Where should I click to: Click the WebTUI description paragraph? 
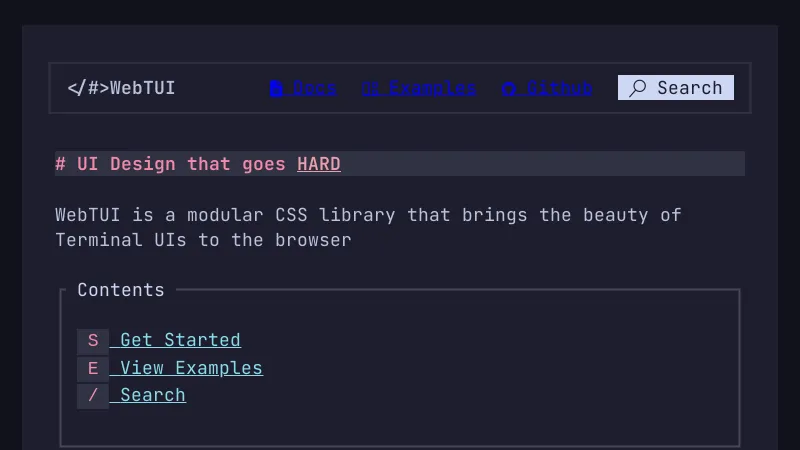click(x=368, y=228)
